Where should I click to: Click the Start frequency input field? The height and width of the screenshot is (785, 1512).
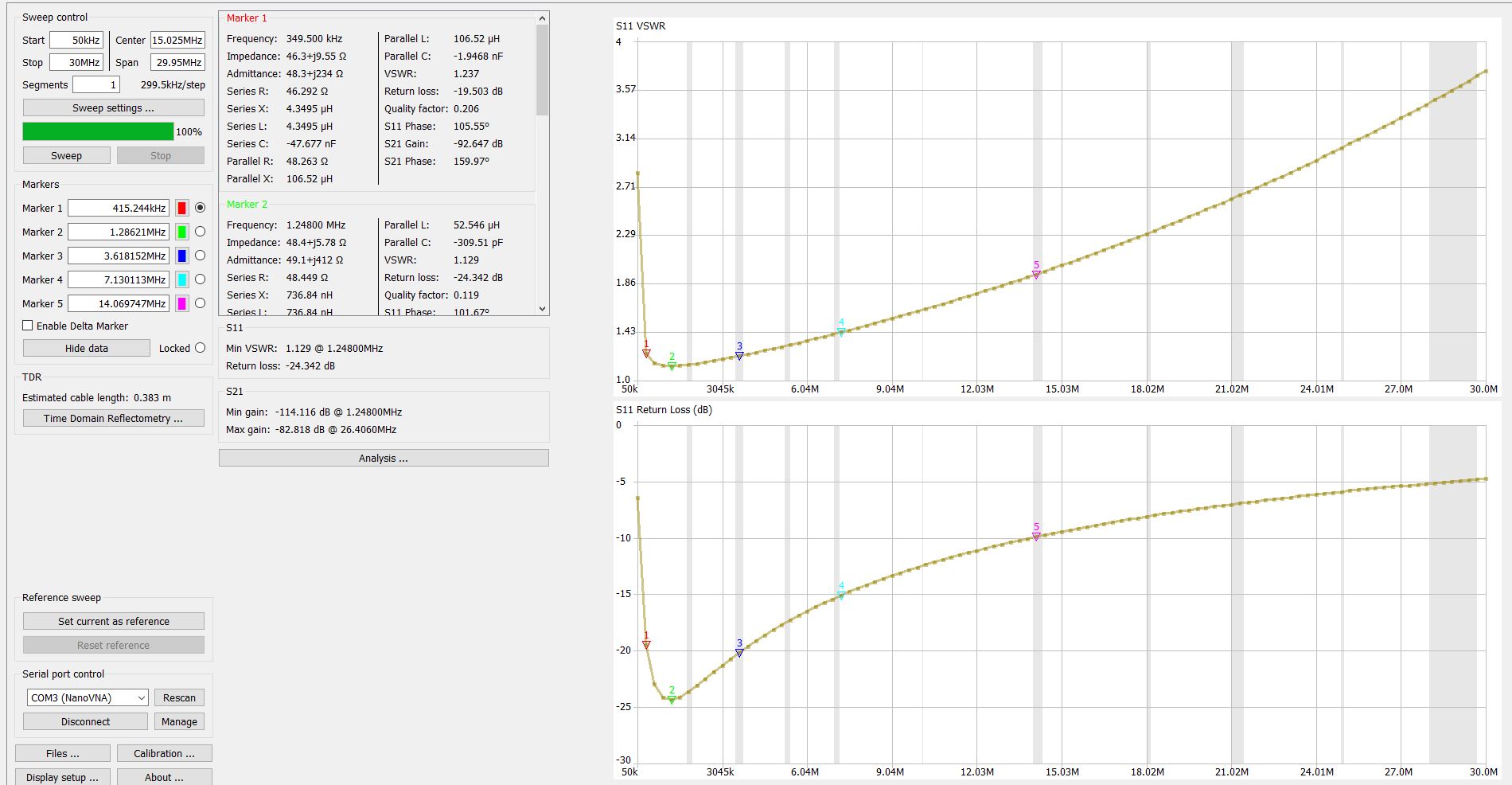(x=76, y=41)
